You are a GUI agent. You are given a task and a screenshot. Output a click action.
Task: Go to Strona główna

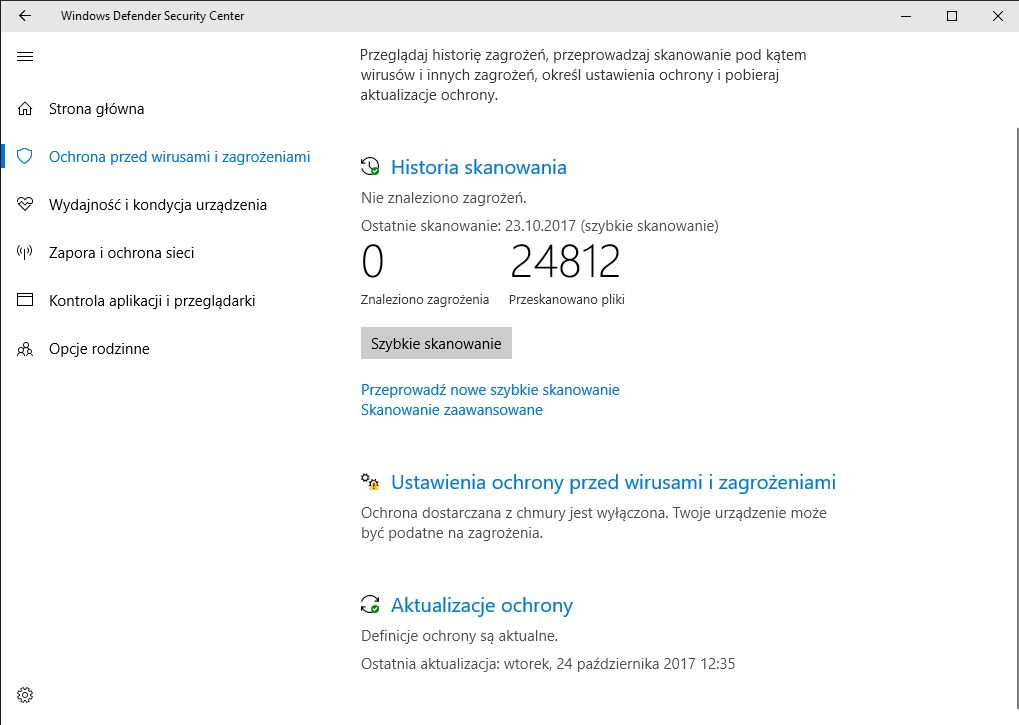(x=97, y=108)
